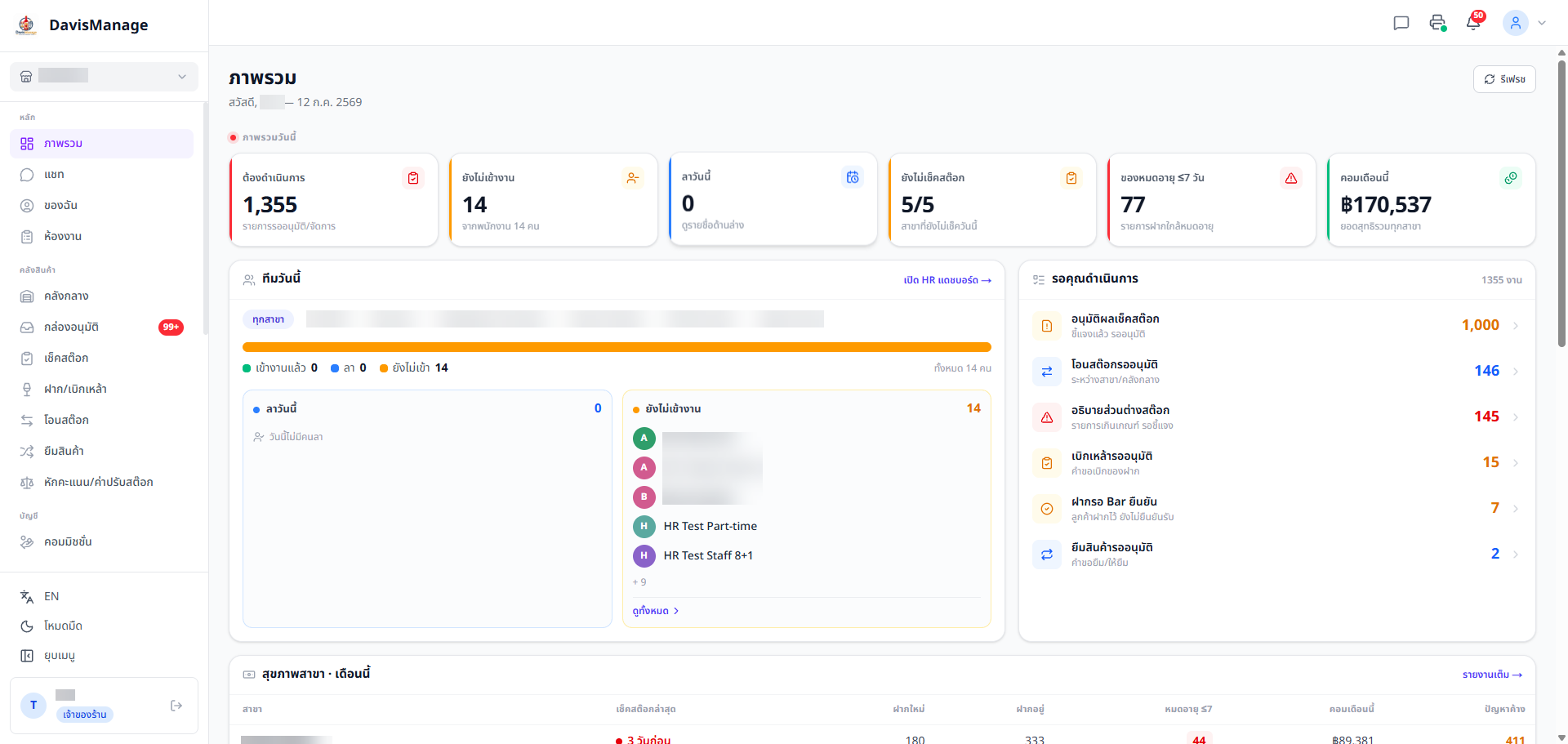Click the orange team attendance progress bar
The width and height of the screenshot is (1568, 744).
pyautogui.click(x=617, y=347)
